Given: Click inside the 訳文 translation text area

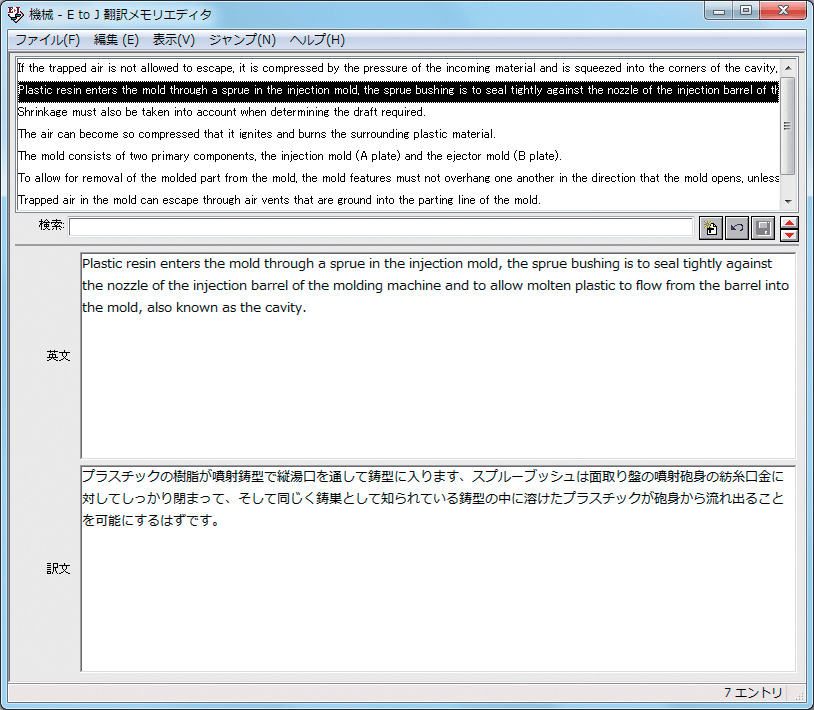Looking at the screenshot, I should click(x=438, y=600).
